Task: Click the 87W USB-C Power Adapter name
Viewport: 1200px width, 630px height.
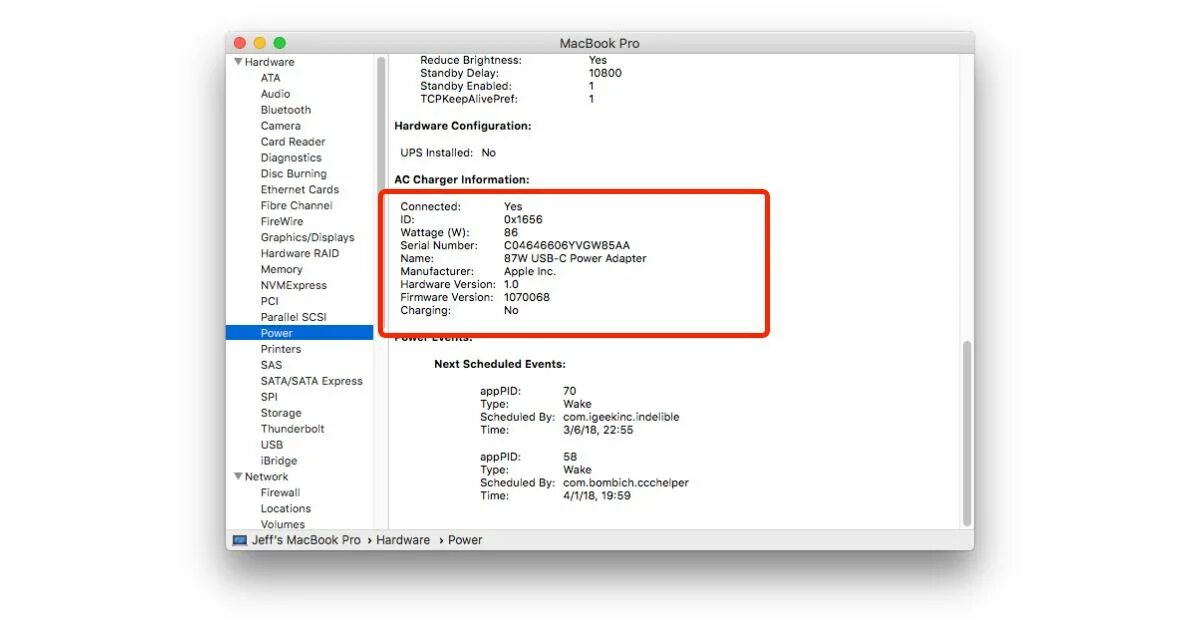Action: click(575, 258)
